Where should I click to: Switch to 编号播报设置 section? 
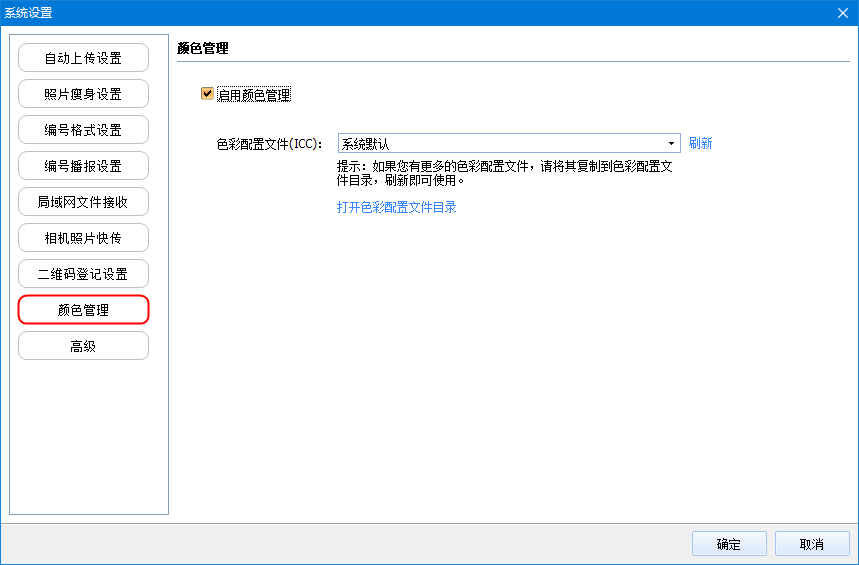(83, 165)
